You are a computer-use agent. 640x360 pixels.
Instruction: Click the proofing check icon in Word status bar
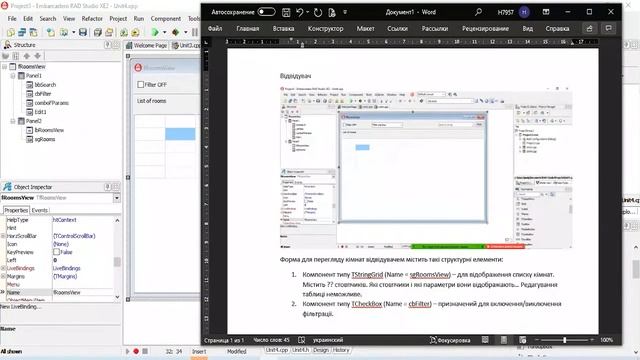click(301, 340)
